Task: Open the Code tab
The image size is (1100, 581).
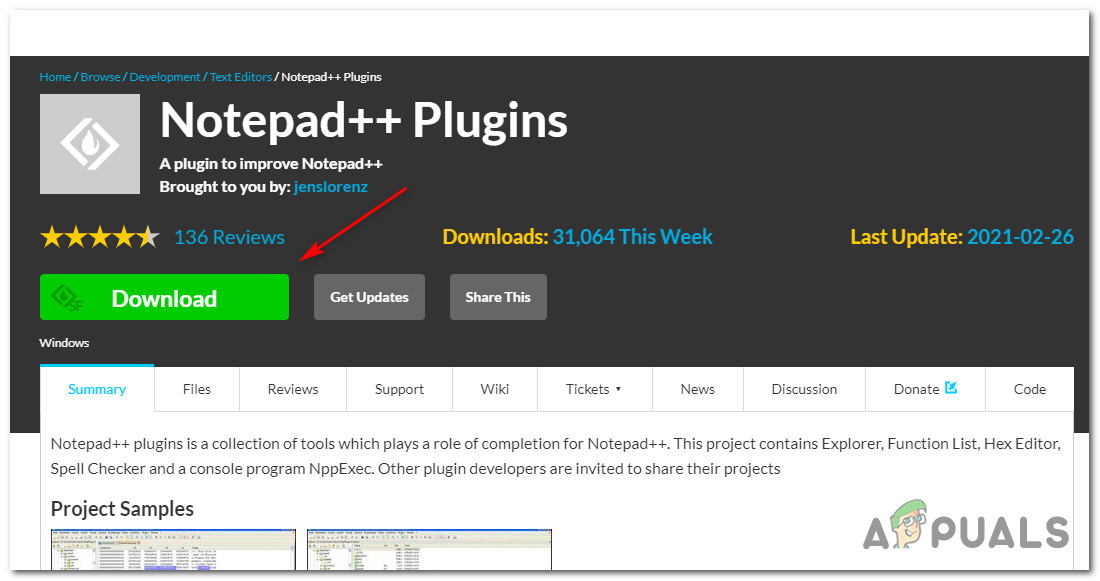Action: point(1029,389)
